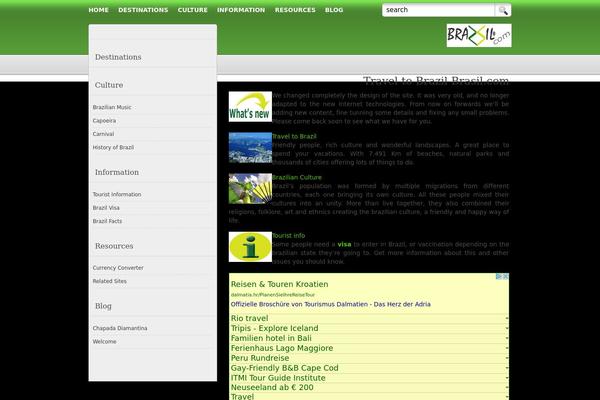Click the green Travel to Brazil heading link
The width and height of the screenshot is (600, 400).
[x=294, y=136]
